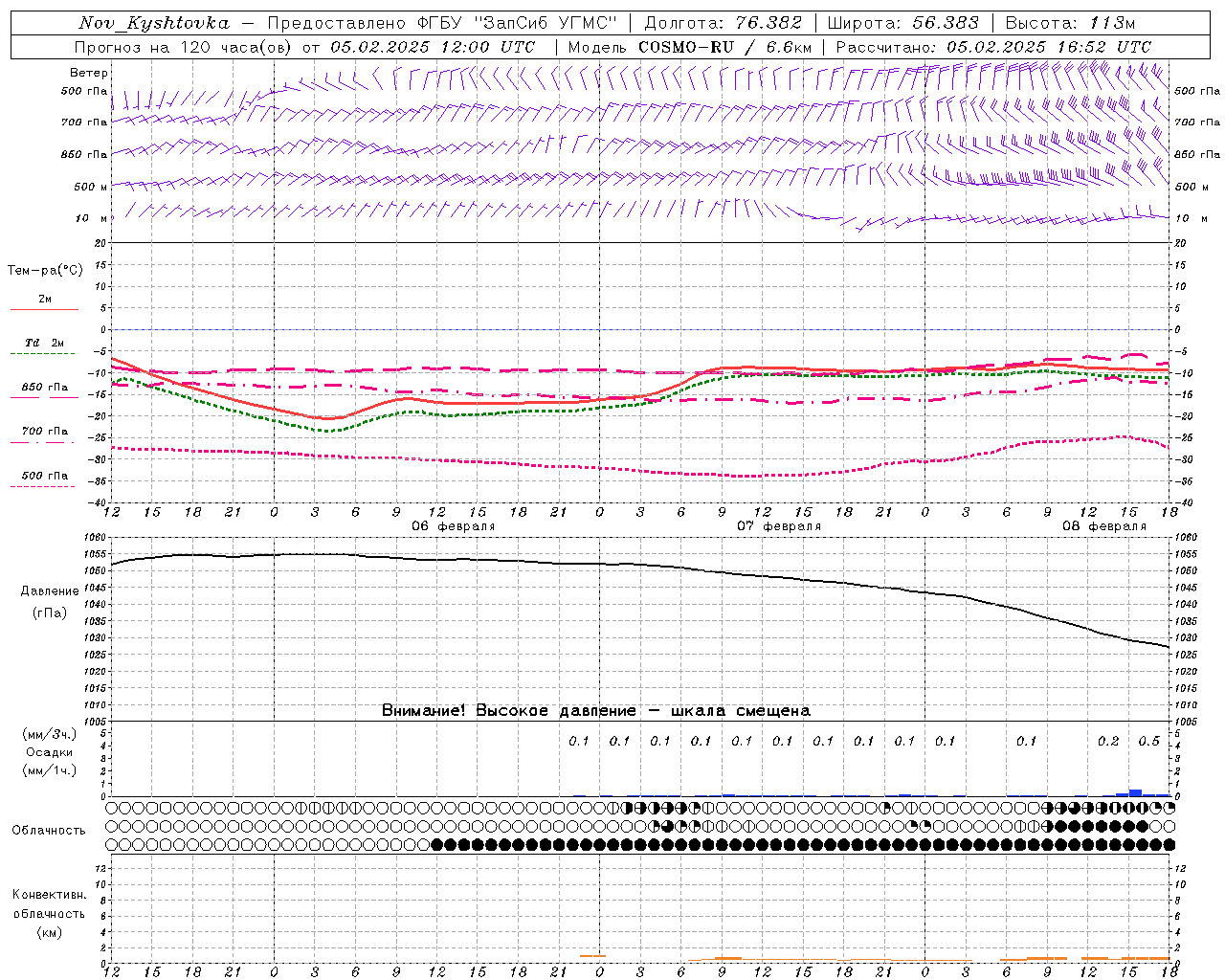The height and width of the screenshot is (980, 1225).
Task: Click the 'Высота: 113м' elevation value
Action: tap(1070, 23)
